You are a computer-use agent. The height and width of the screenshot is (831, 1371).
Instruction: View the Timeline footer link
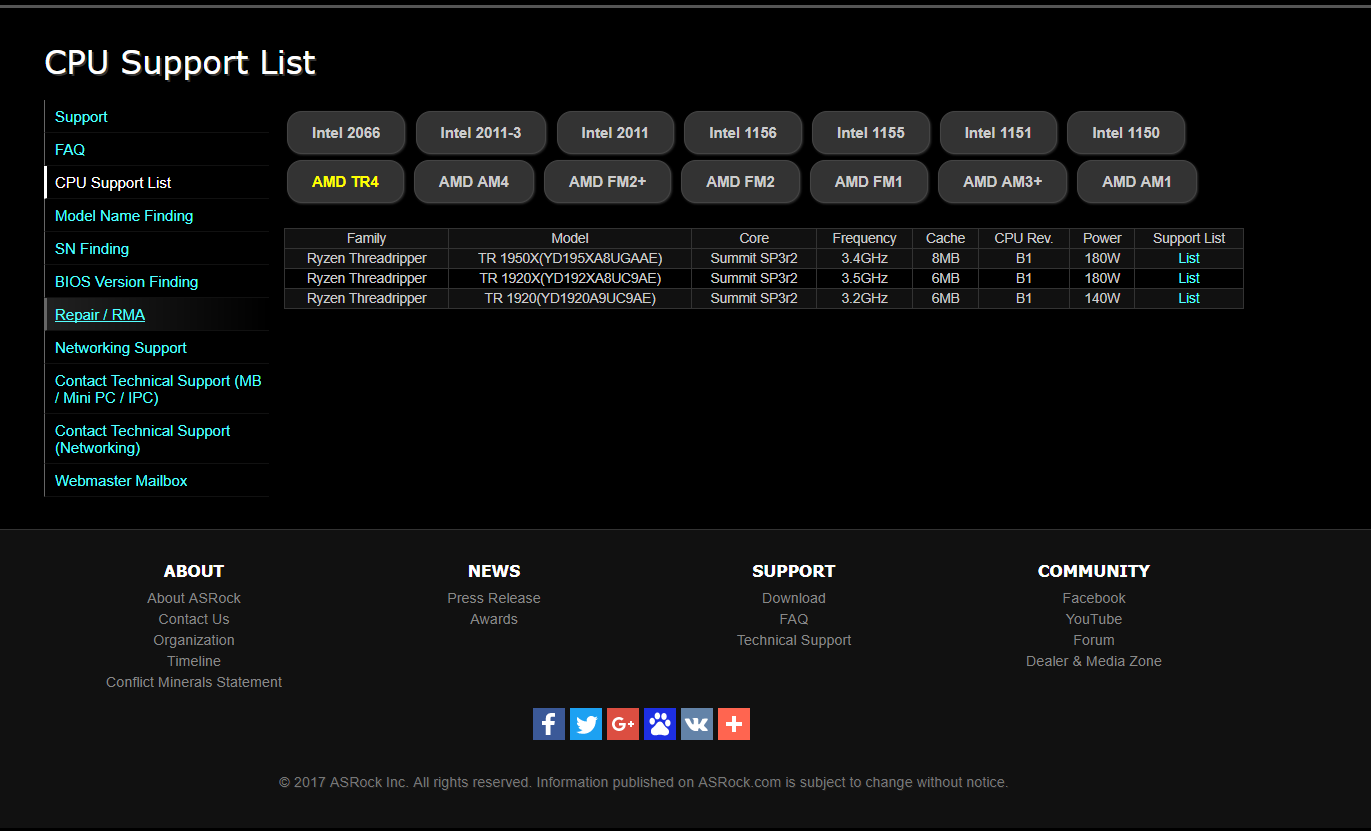(194, 661)
